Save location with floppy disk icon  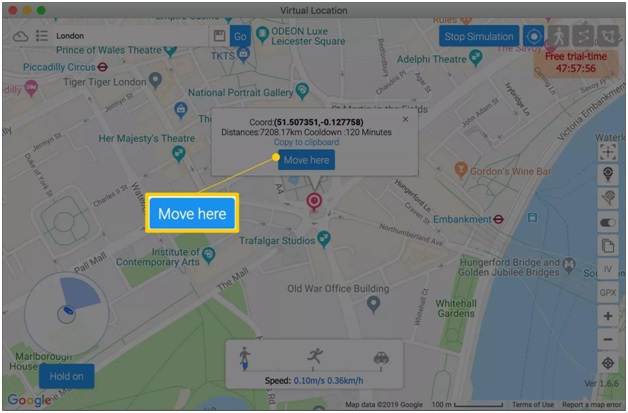tap(219, 36)
